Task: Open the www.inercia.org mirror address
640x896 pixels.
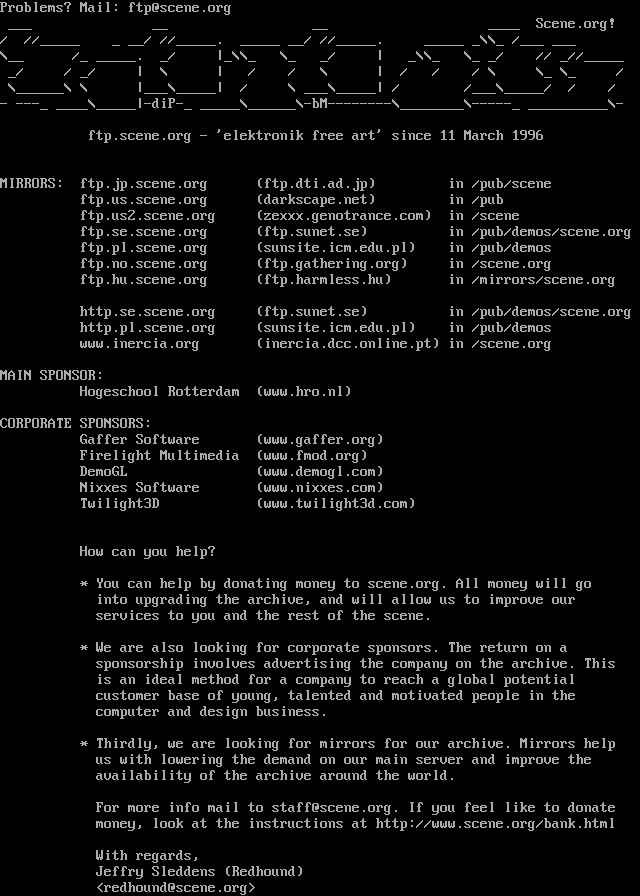Action: [x=139, y=344]
